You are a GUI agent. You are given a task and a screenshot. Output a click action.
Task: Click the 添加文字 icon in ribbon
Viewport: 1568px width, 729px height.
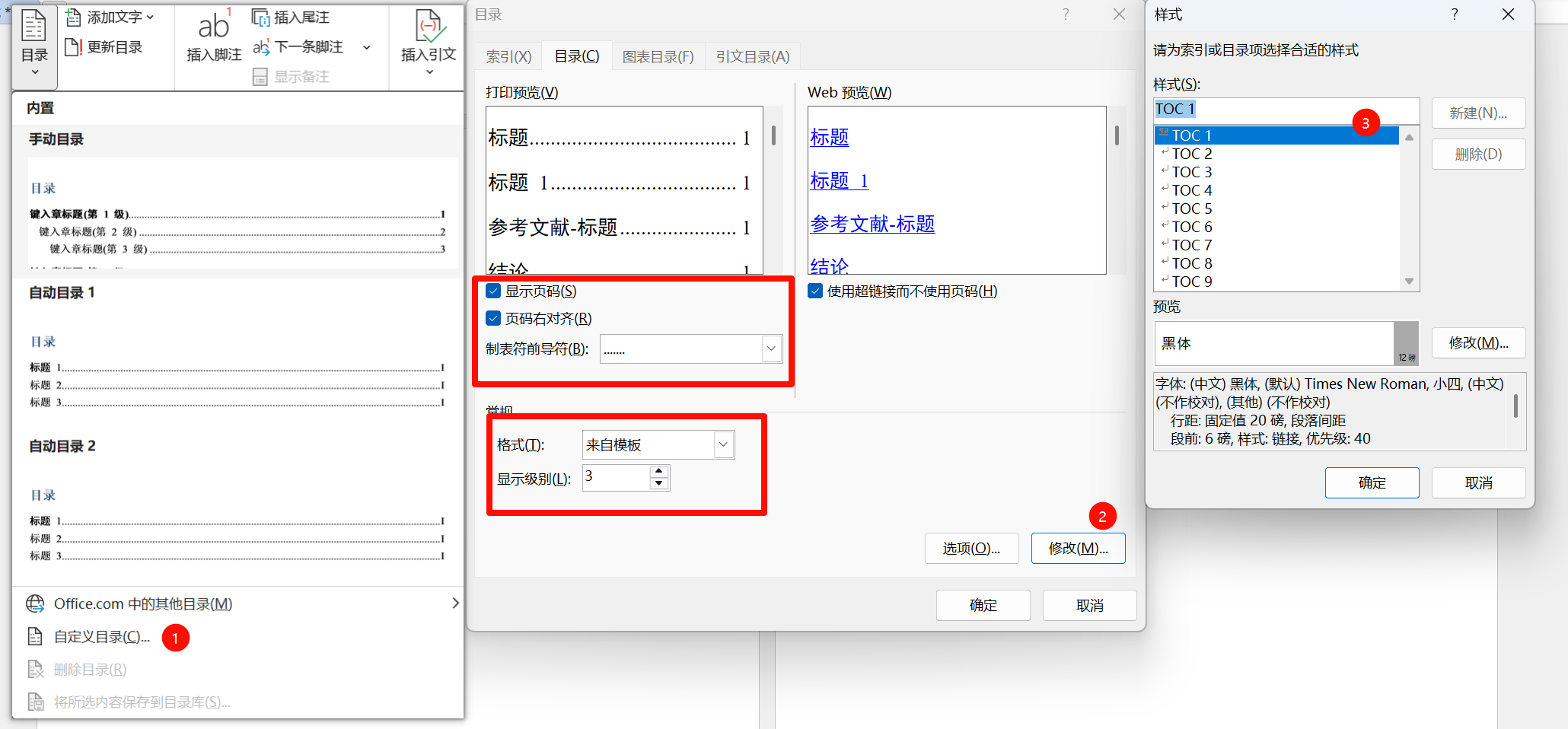[x=74, y=17]
